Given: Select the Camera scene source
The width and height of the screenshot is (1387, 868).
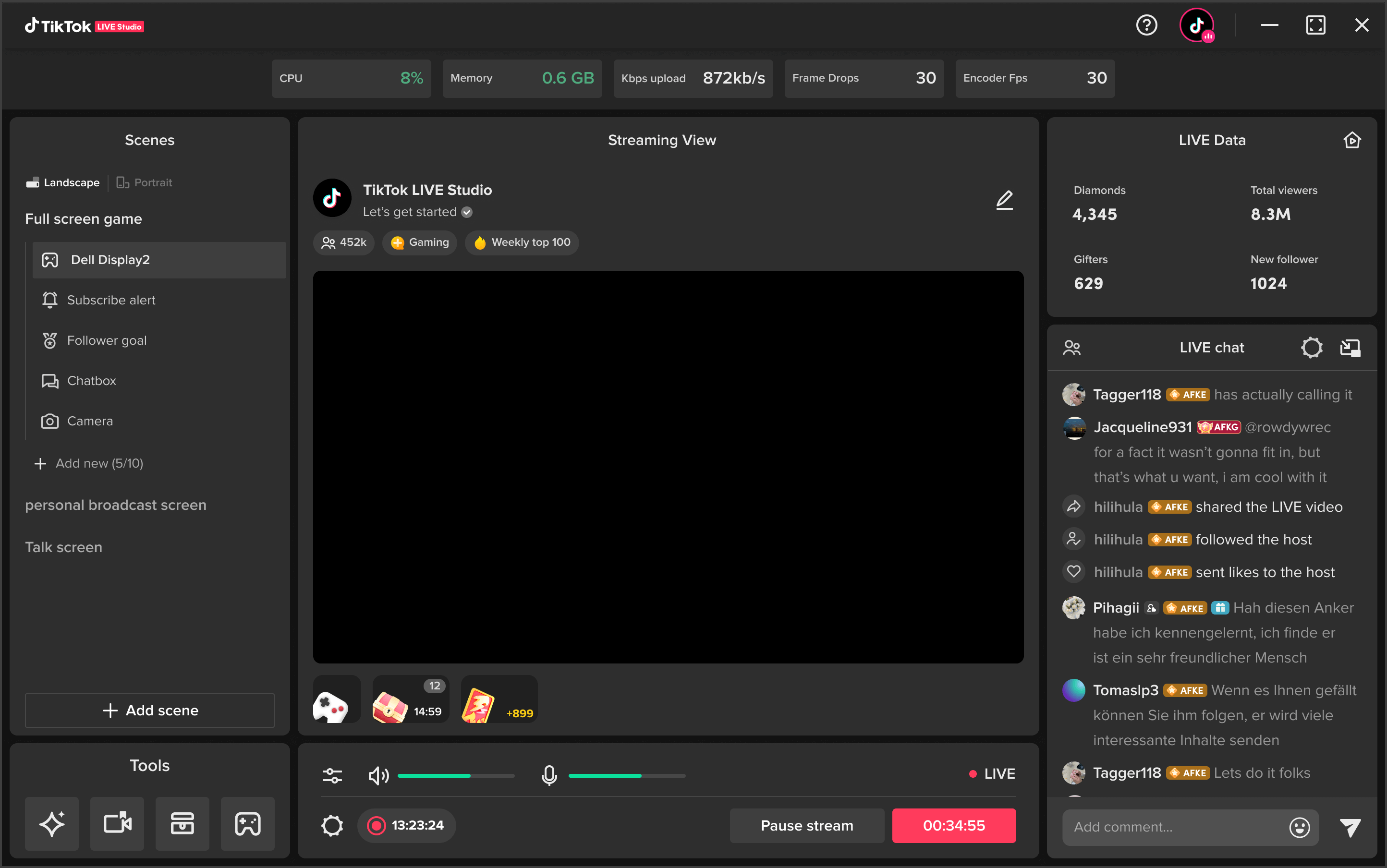Looking at the screenshot, I should point(89,421).
